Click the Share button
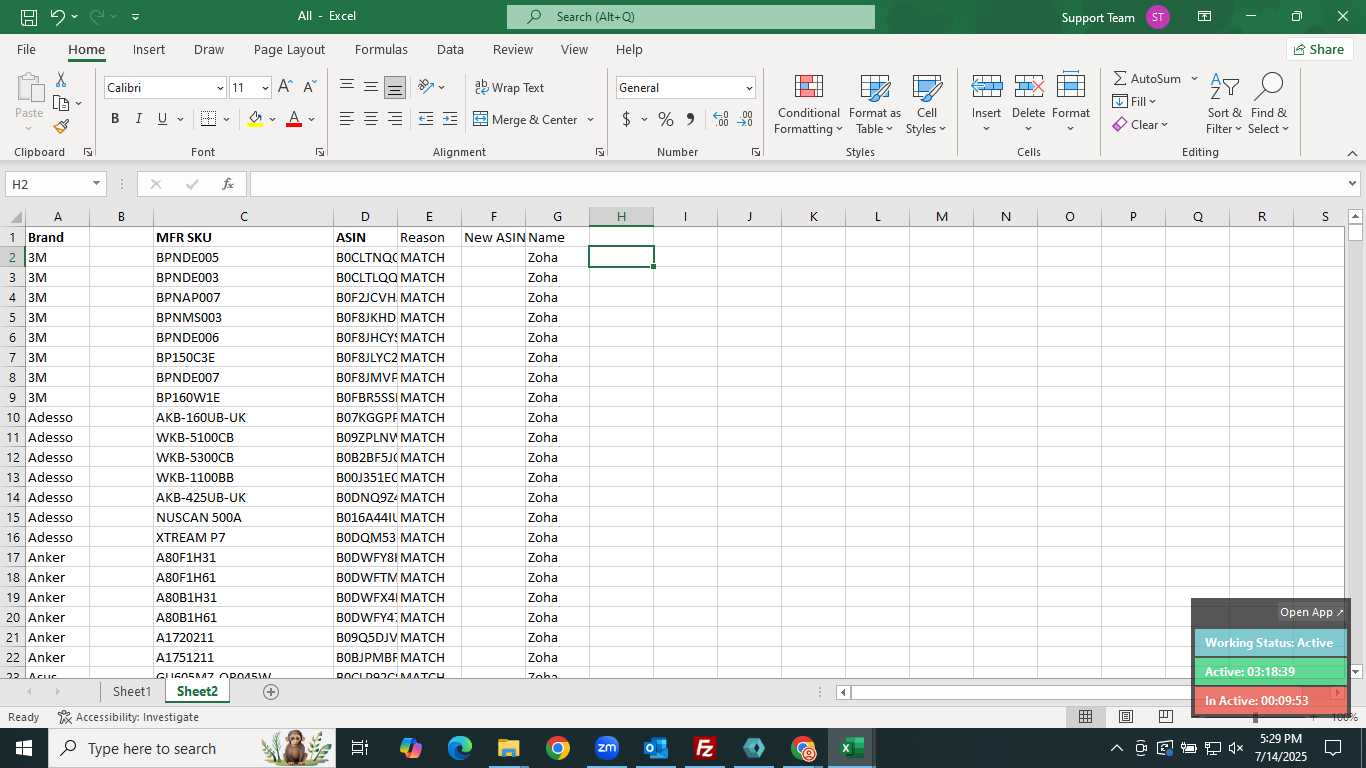Image resolution: width=1366 pixels, height=768 pixels. [x=1319, y=49]
